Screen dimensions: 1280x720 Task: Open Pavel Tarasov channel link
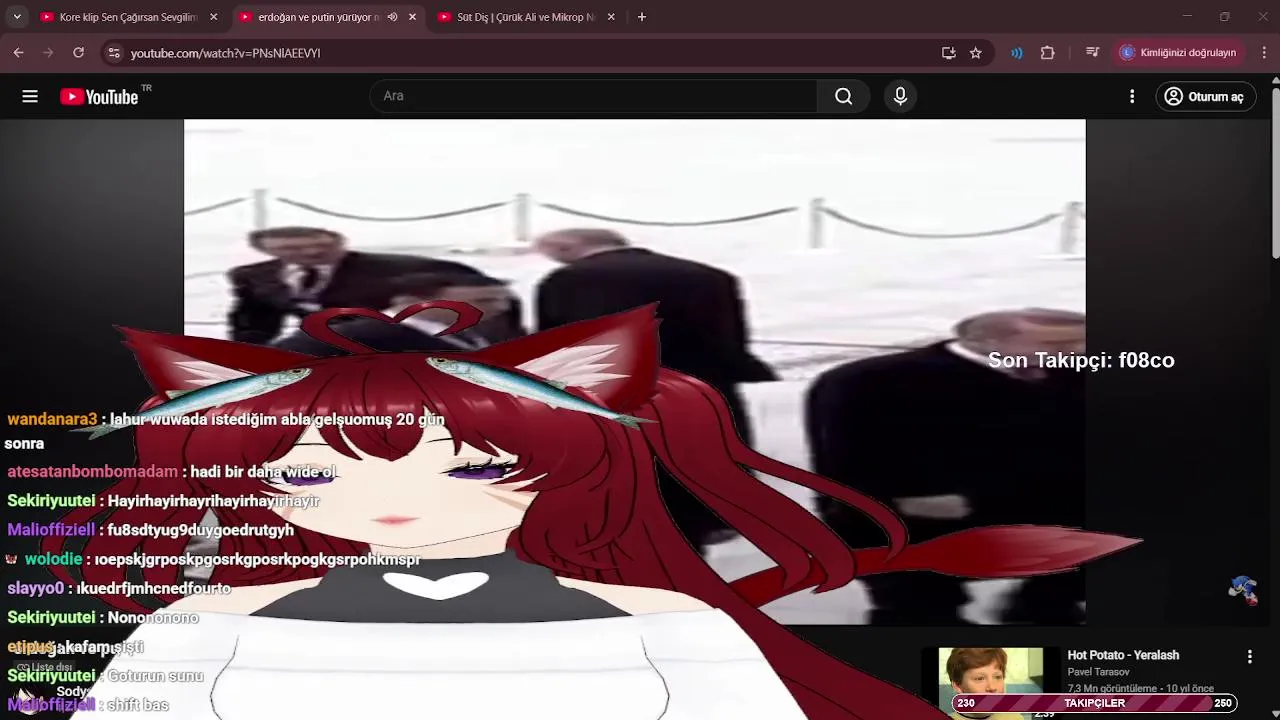1098,672
